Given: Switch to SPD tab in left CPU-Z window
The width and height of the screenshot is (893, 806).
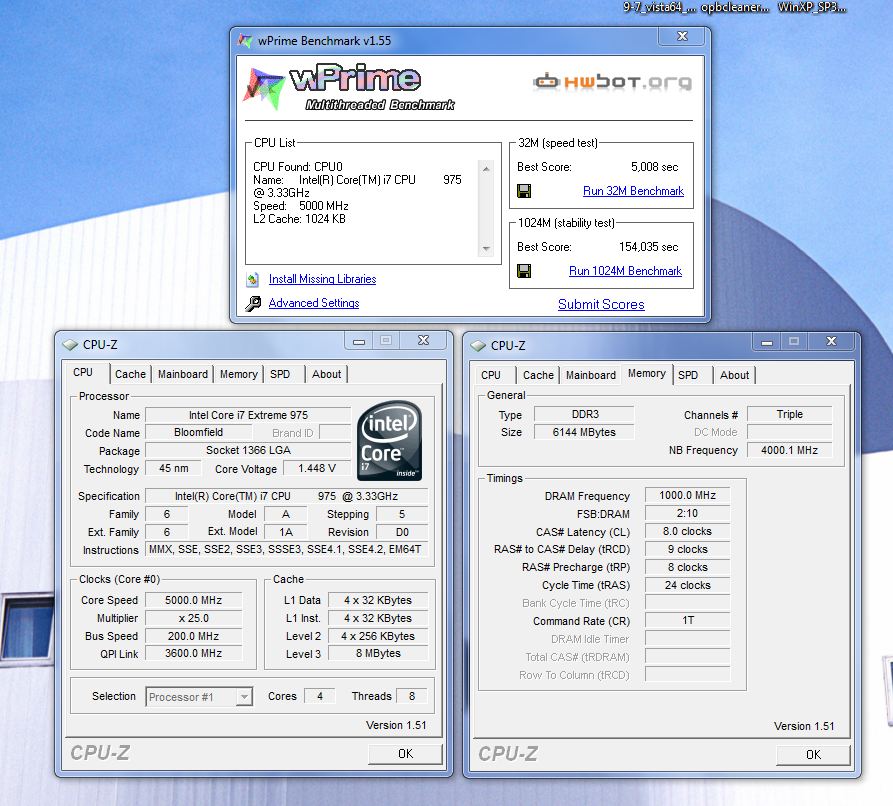Looking at the screenshot, I should 280,374.
